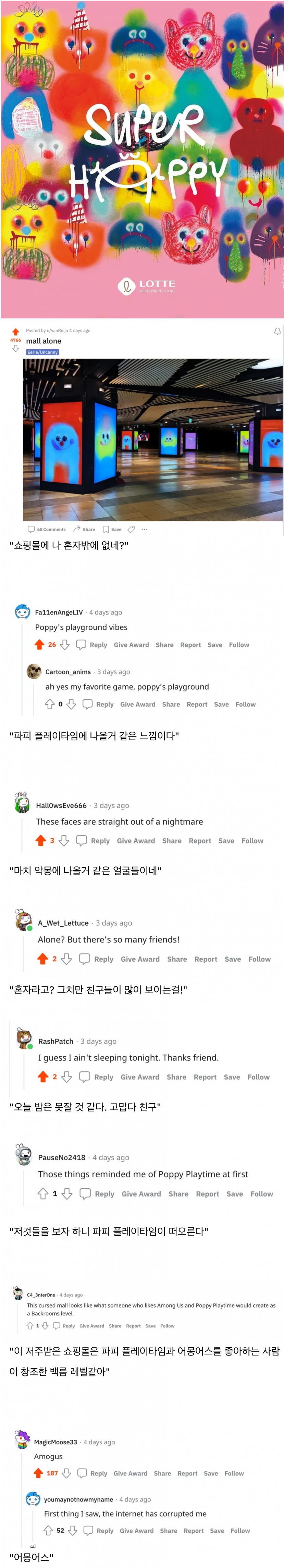Click the post's tag icon
Image resolution: width=284 pixels, height=1568 pixels.
131,529
